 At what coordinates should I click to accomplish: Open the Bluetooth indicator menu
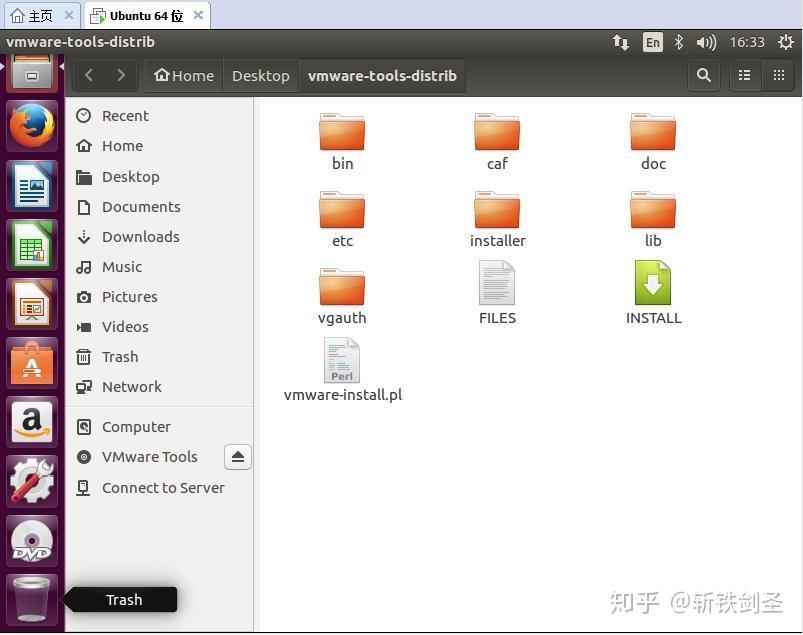679,42
